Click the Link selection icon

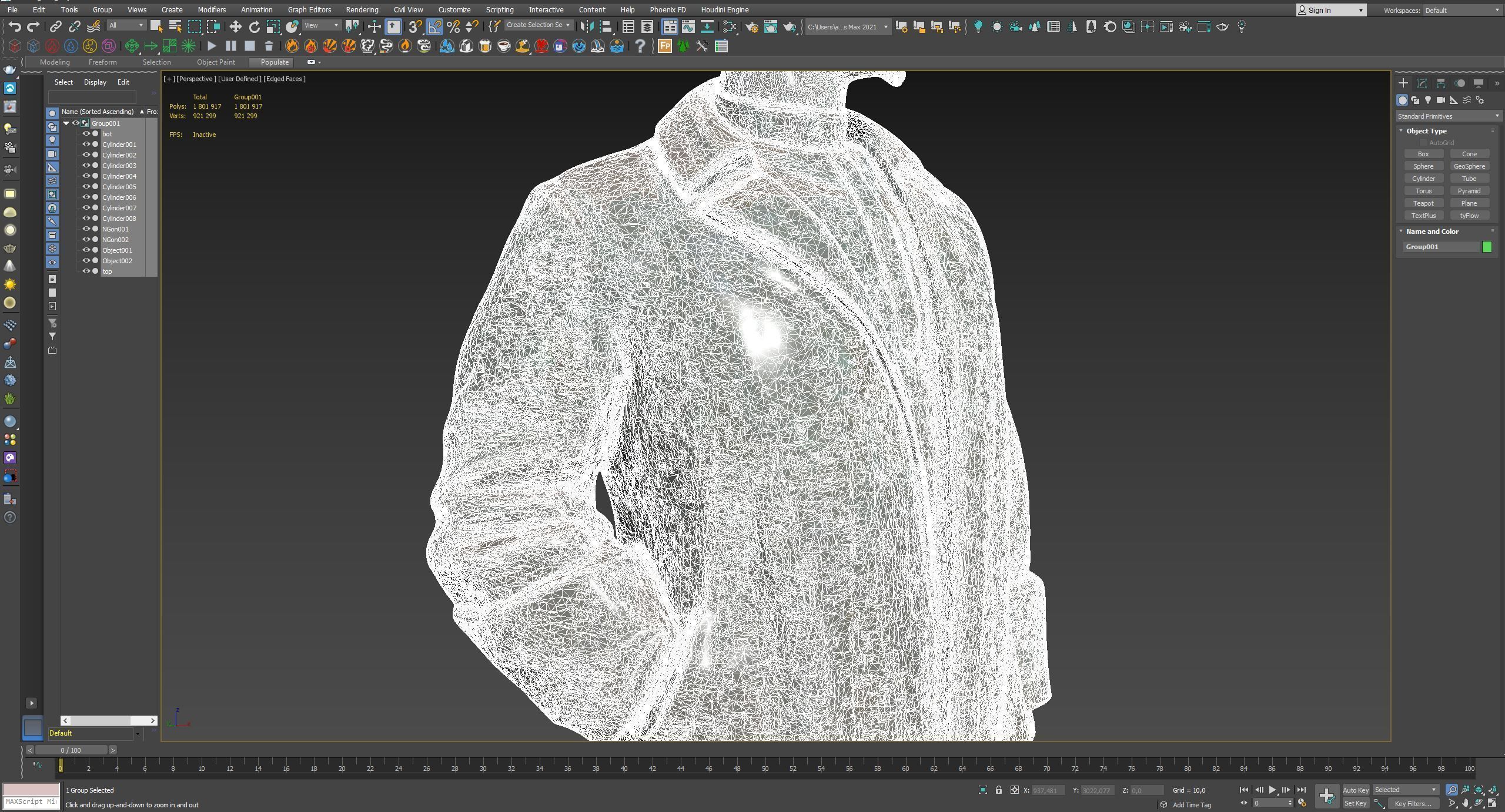[55, 26]
